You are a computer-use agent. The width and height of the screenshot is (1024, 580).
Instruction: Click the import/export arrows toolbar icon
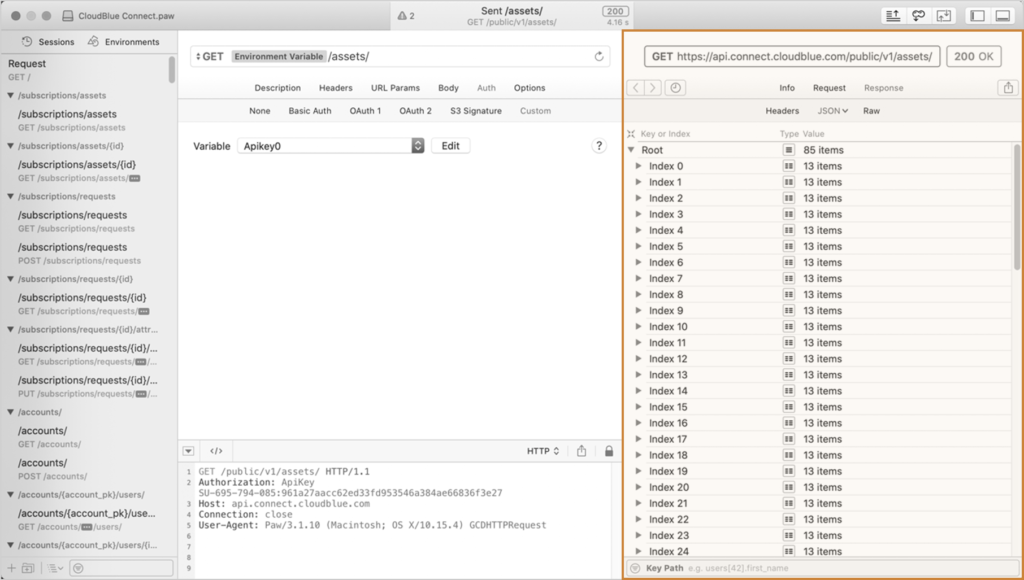point(944,16)
